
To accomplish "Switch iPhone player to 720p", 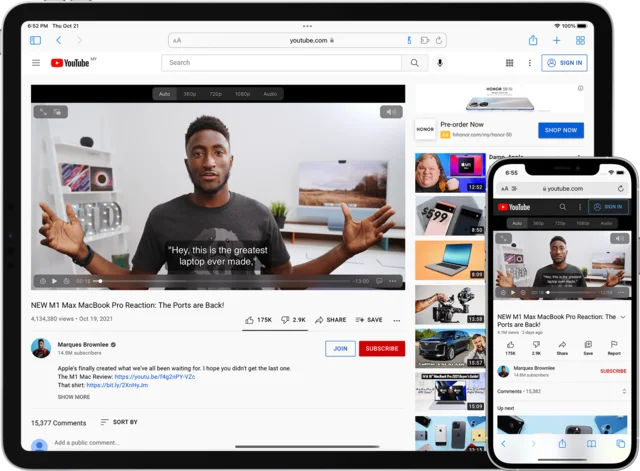I will tap(560, 223).
